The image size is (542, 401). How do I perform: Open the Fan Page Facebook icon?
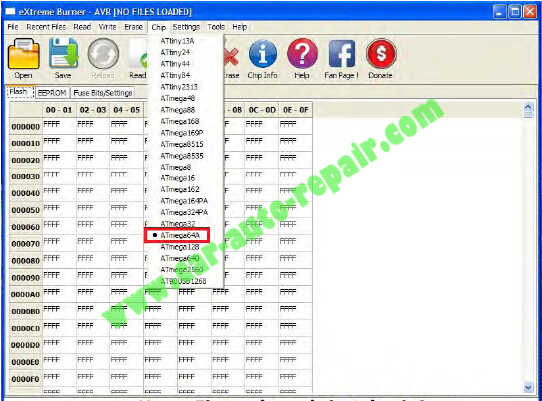pos(342,58)
